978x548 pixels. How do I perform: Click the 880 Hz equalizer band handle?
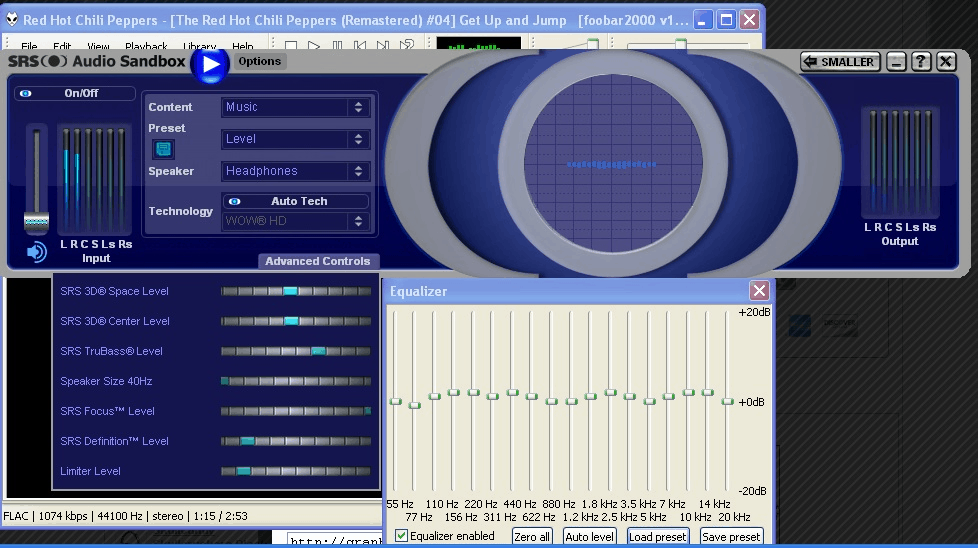(551, 401)
